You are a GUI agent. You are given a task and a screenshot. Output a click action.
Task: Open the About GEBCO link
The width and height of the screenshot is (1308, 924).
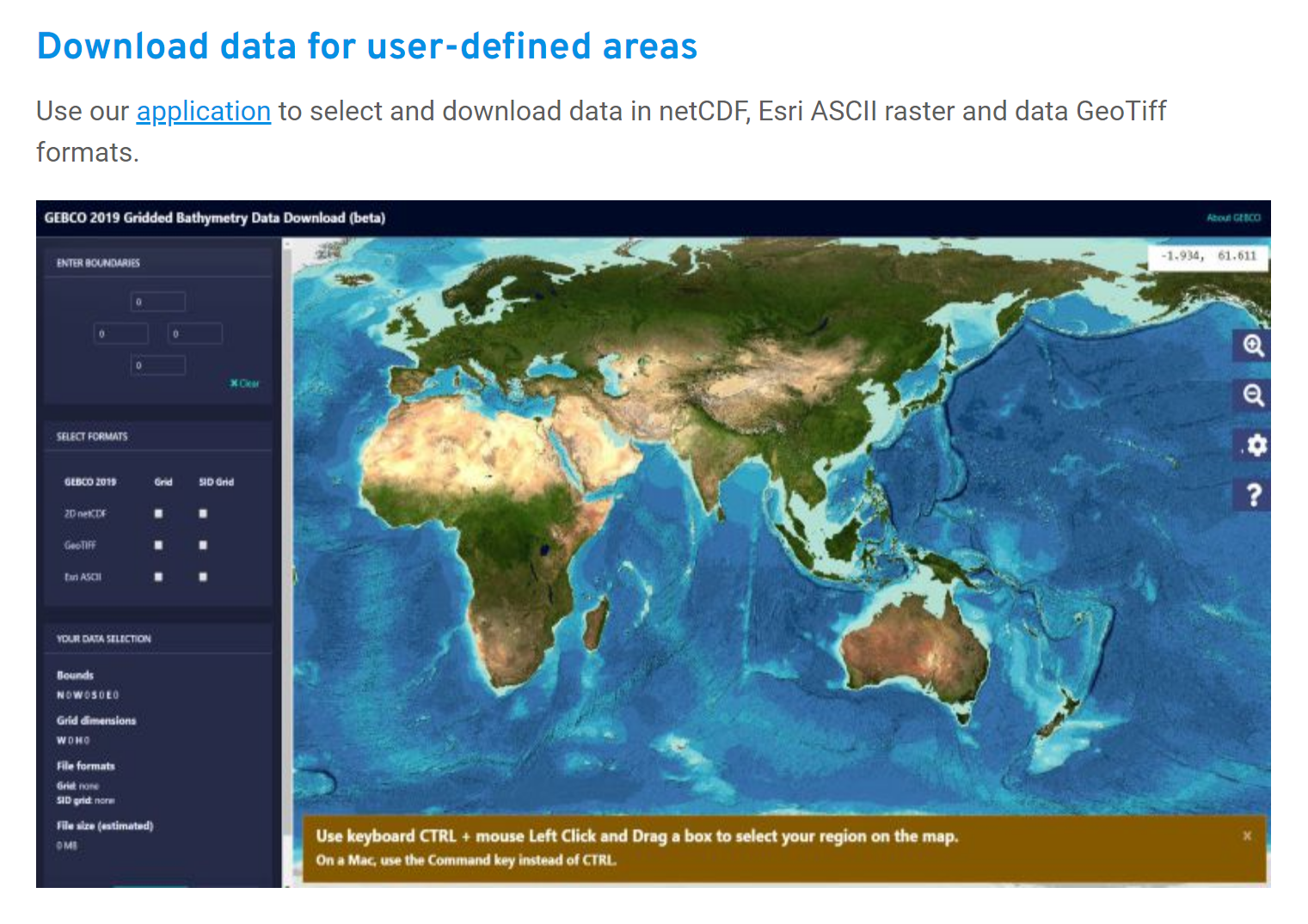coord(1233,217)
